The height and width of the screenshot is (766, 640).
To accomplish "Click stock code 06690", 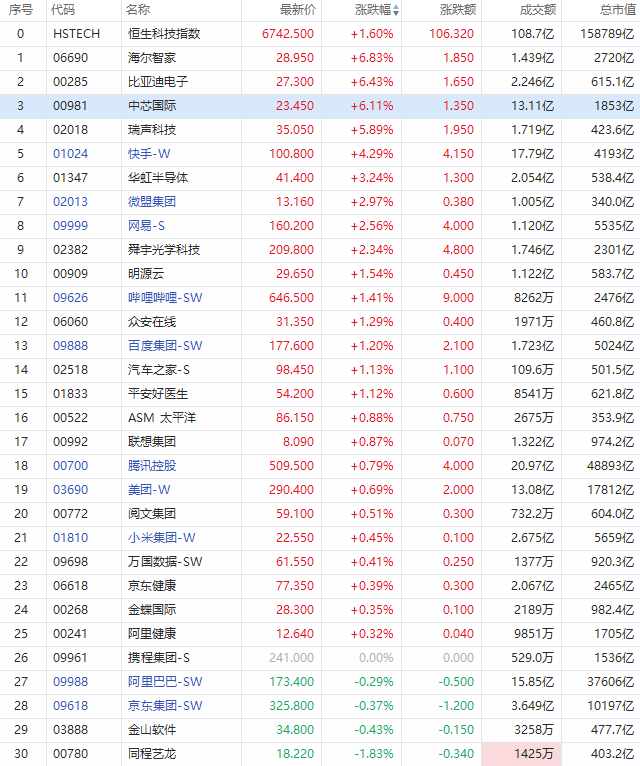I will click(70, 58).
